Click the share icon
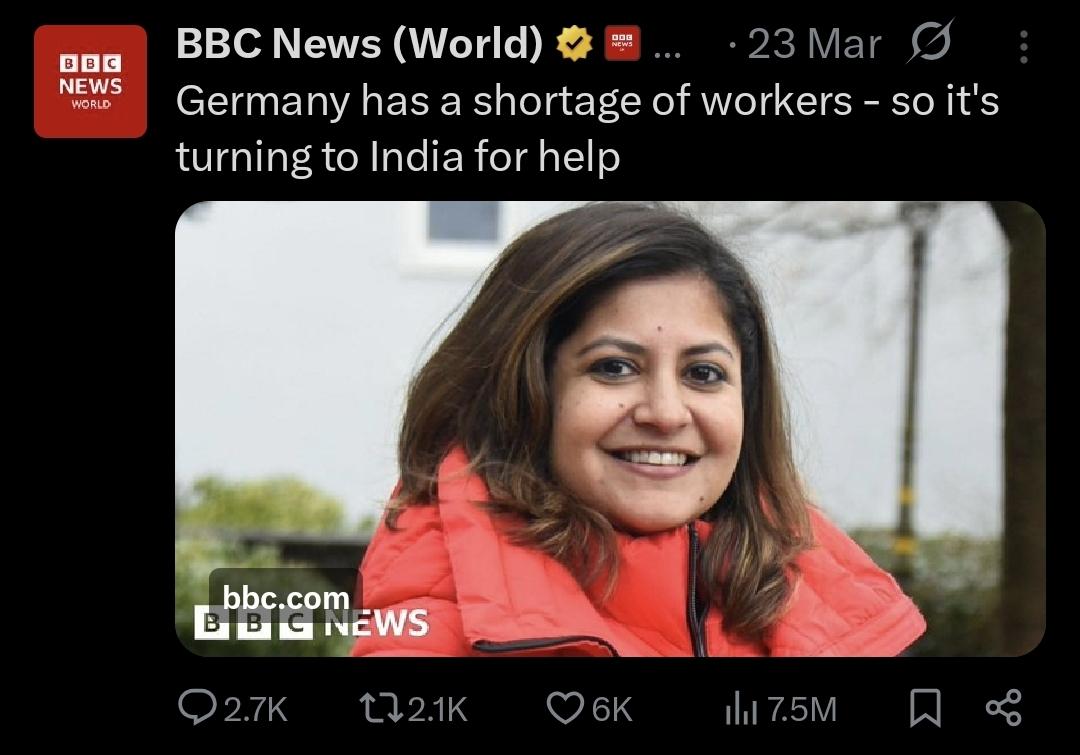The width and height of the screenshot is (1080, 755). (x=1004, y=708)
